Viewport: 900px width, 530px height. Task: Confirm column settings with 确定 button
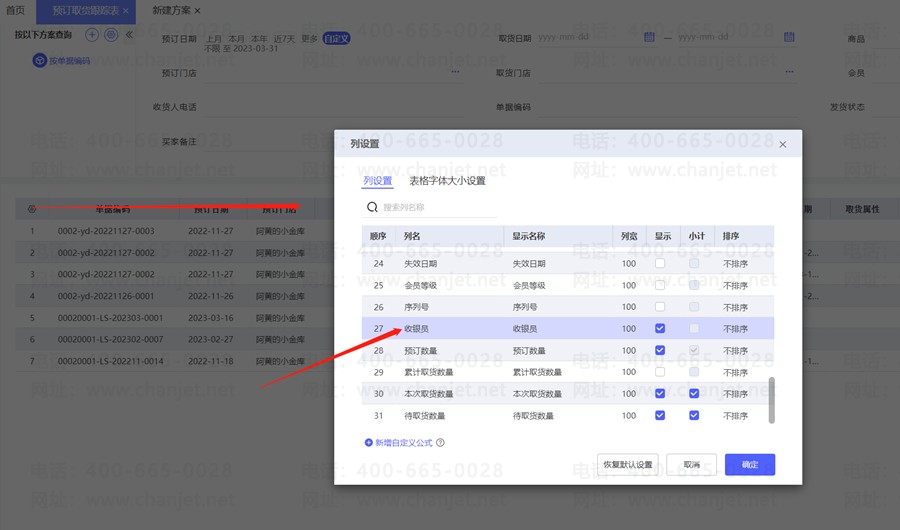[x=749, y=464]
